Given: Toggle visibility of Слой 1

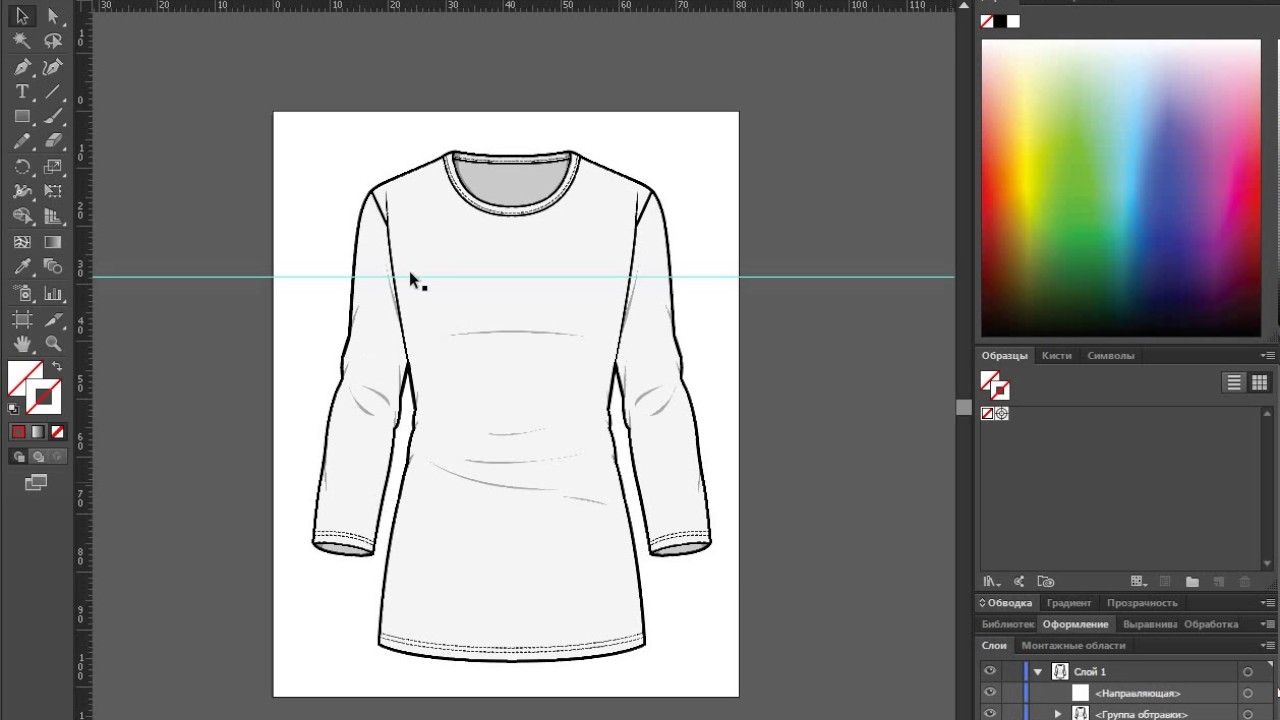Looking at the screenshot, I should 989,672.
